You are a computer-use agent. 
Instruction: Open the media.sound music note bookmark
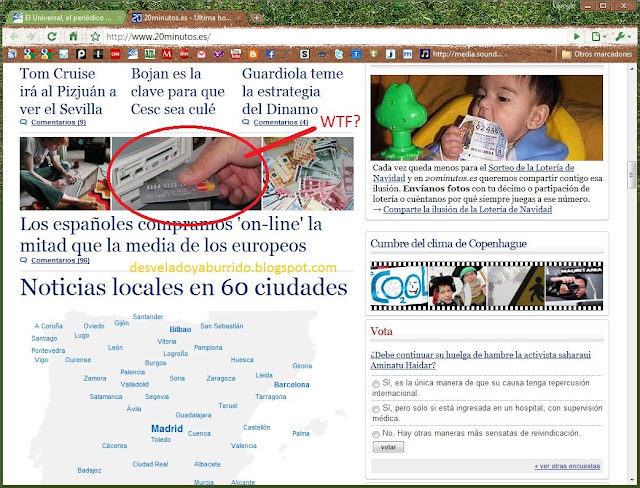pos(461,54)
